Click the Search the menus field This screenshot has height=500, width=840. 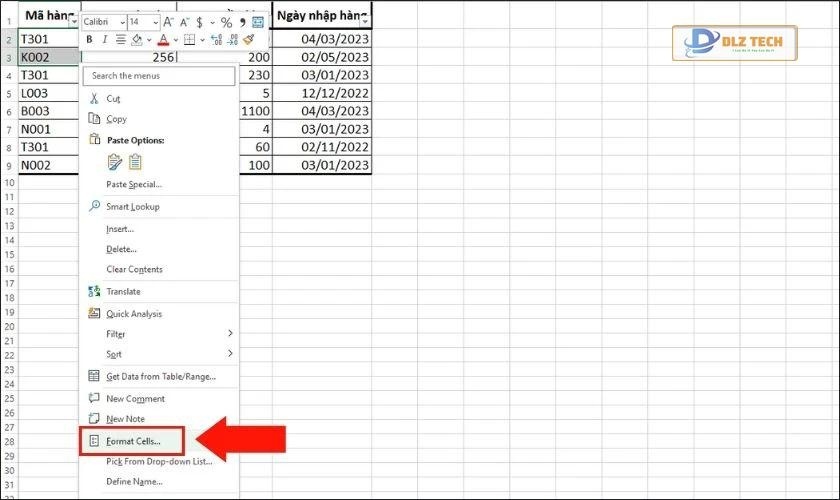click(x=159, y=76)
